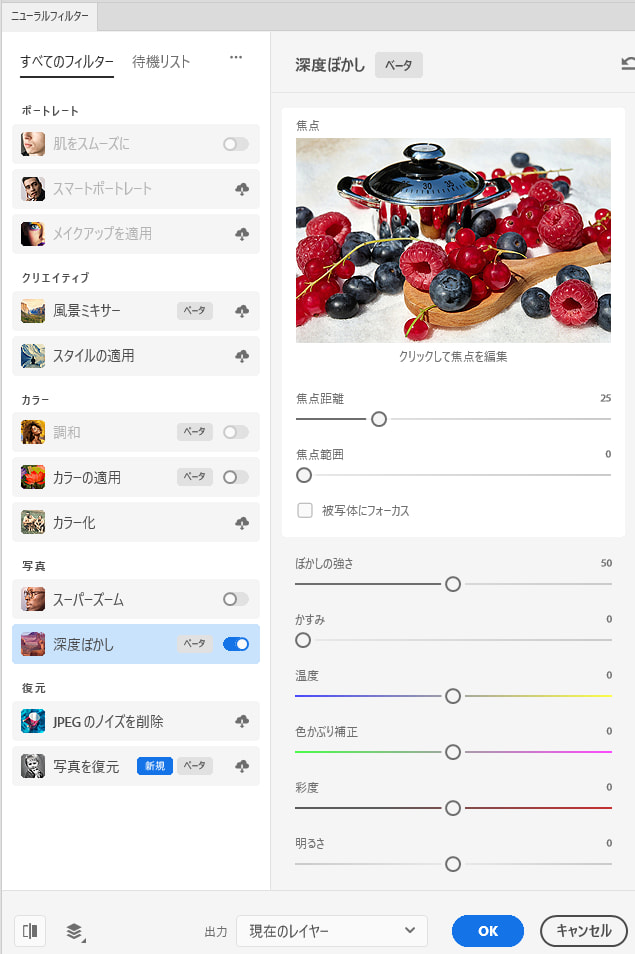
Task: Click the ぼかしの強さ slider handle
Action: 453,584
